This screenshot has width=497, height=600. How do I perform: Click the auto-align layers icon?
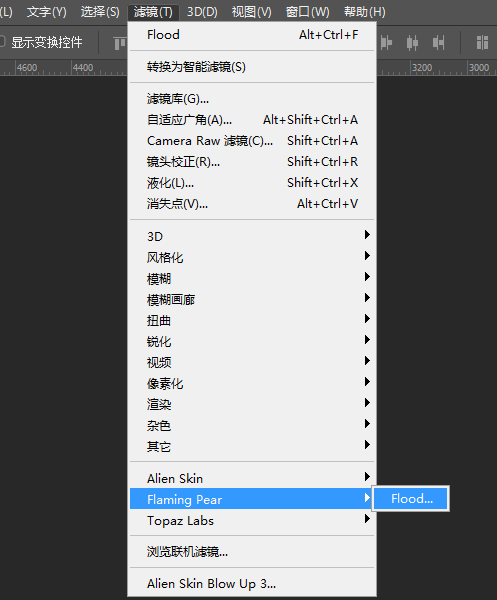(x=482, y=42)
